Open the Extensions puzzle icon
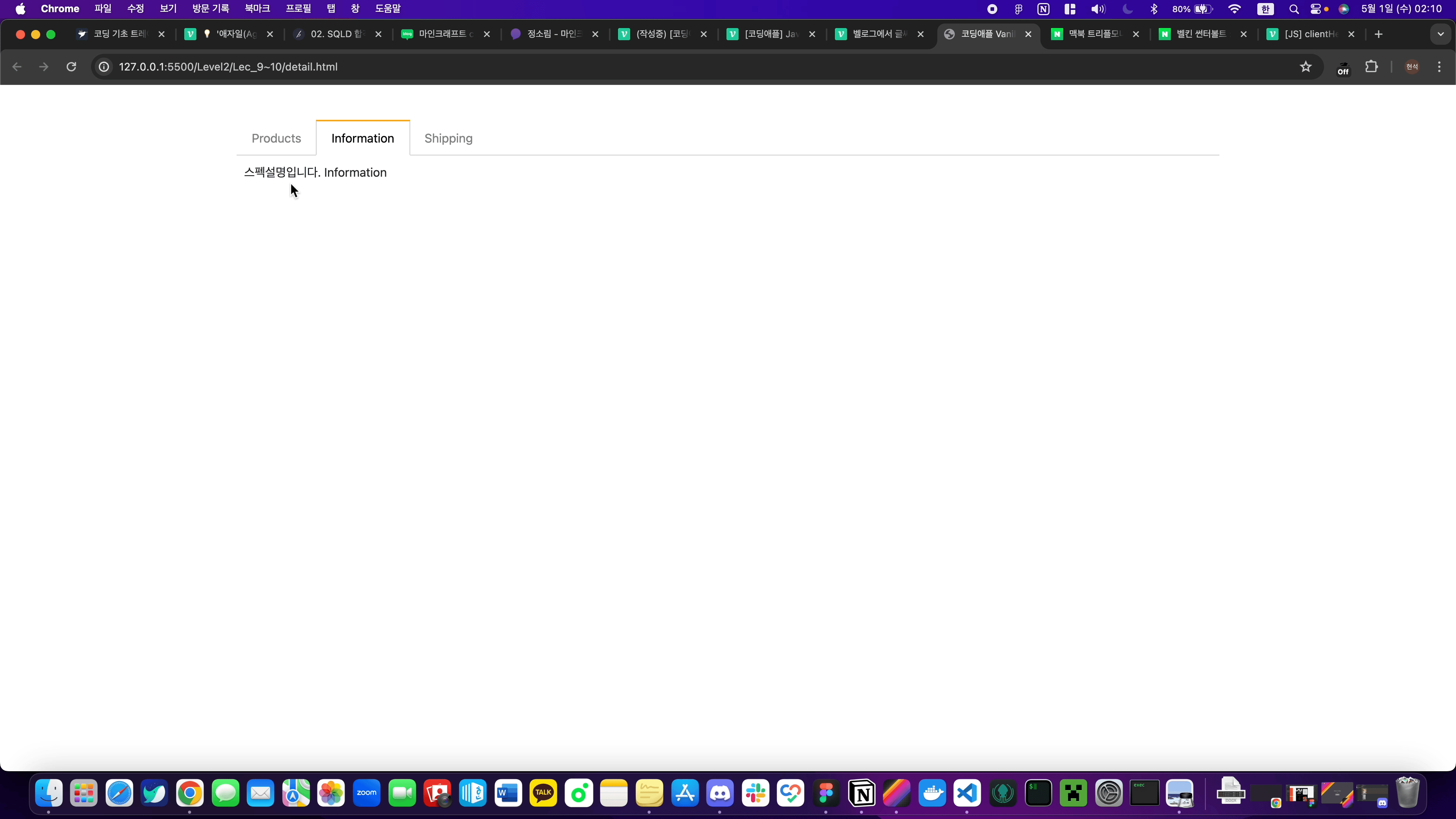 (1371, 67)
